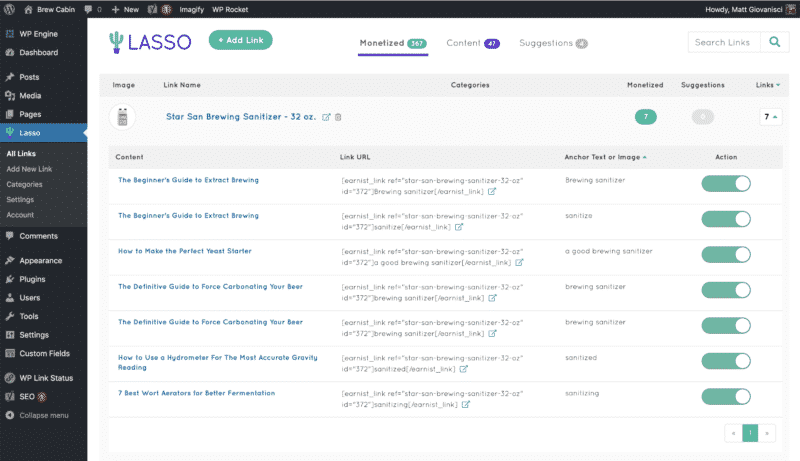Go to pagination page 1
Screen dimensions: 800x461
pos(749,433)
